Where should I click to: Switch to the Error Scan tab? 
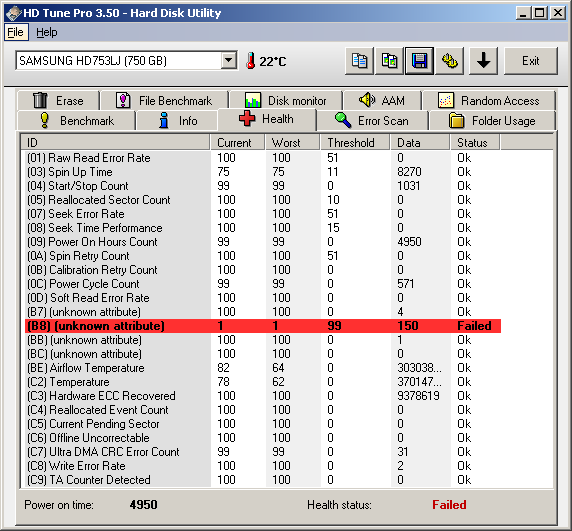click(372, 121)
